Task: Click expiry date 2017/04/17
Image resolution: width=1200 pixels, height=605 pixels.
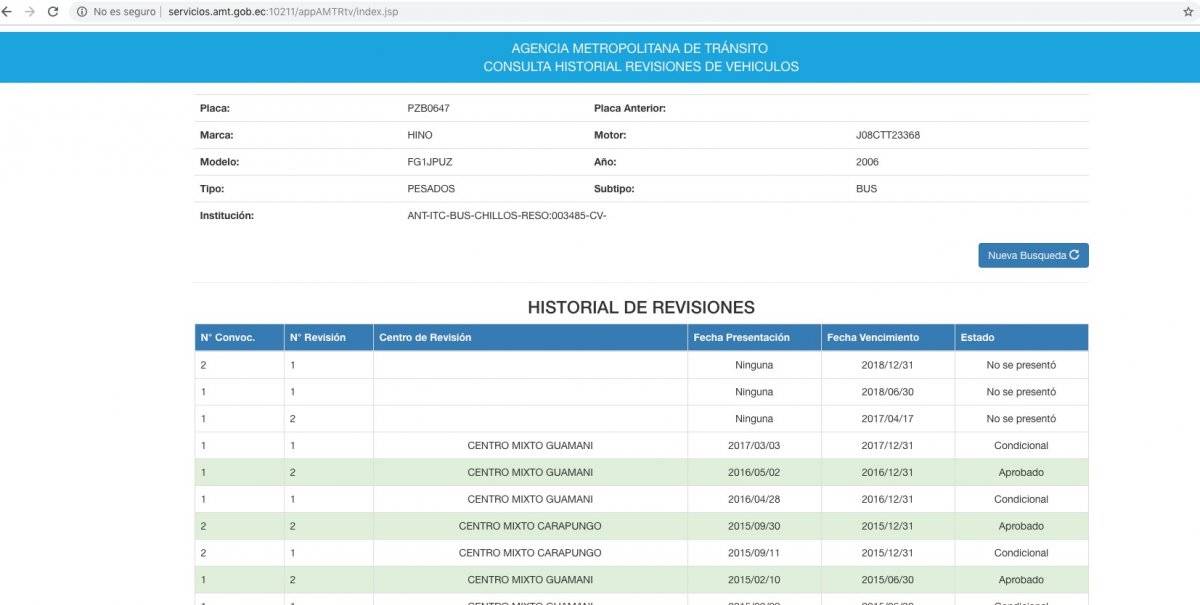Action: pos(888,419)
